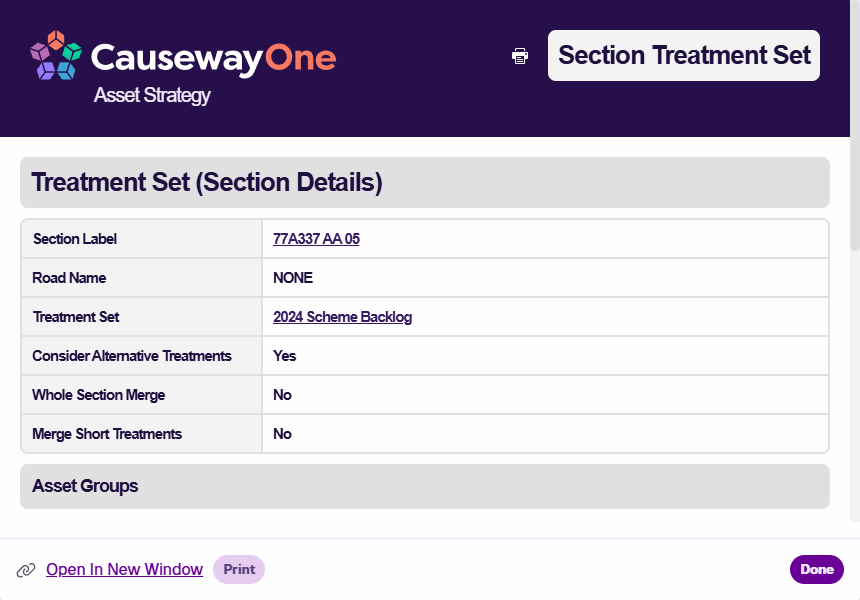Click the CausewayOne logo cubes icon
This screenshot has height=600, width=860.
click(56, 55)
